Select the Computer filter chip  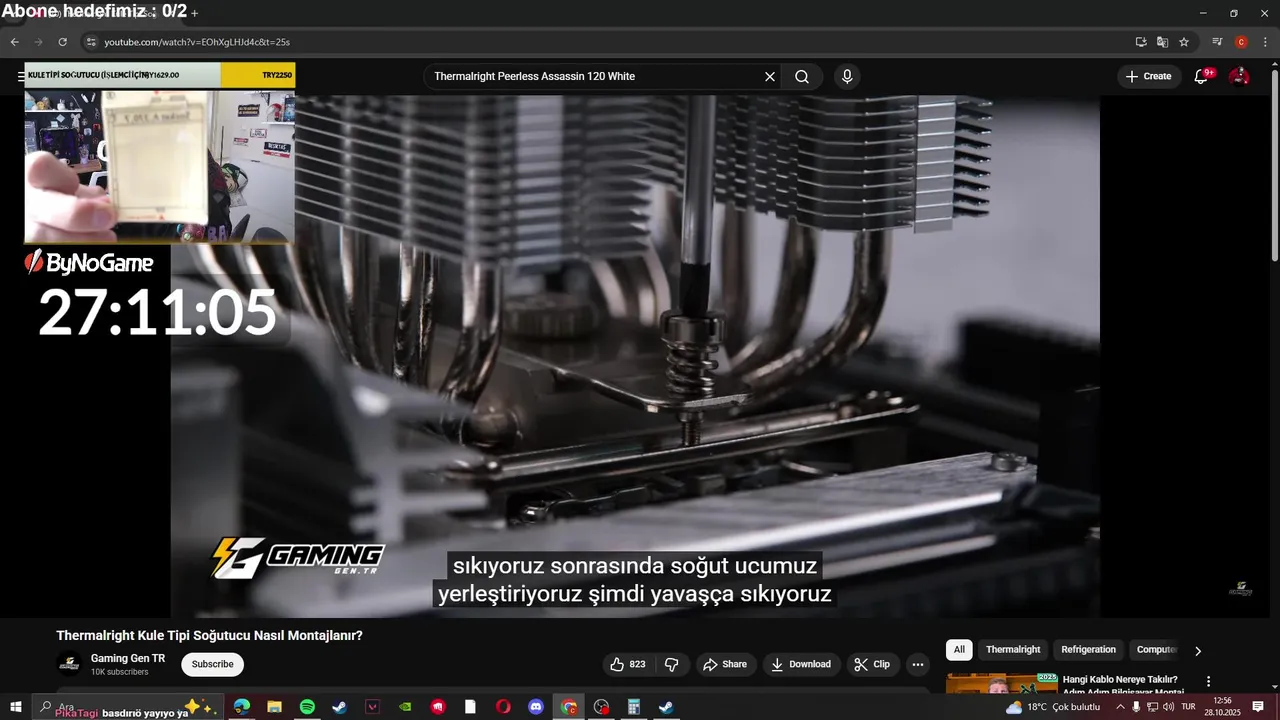pos(1157,650)
